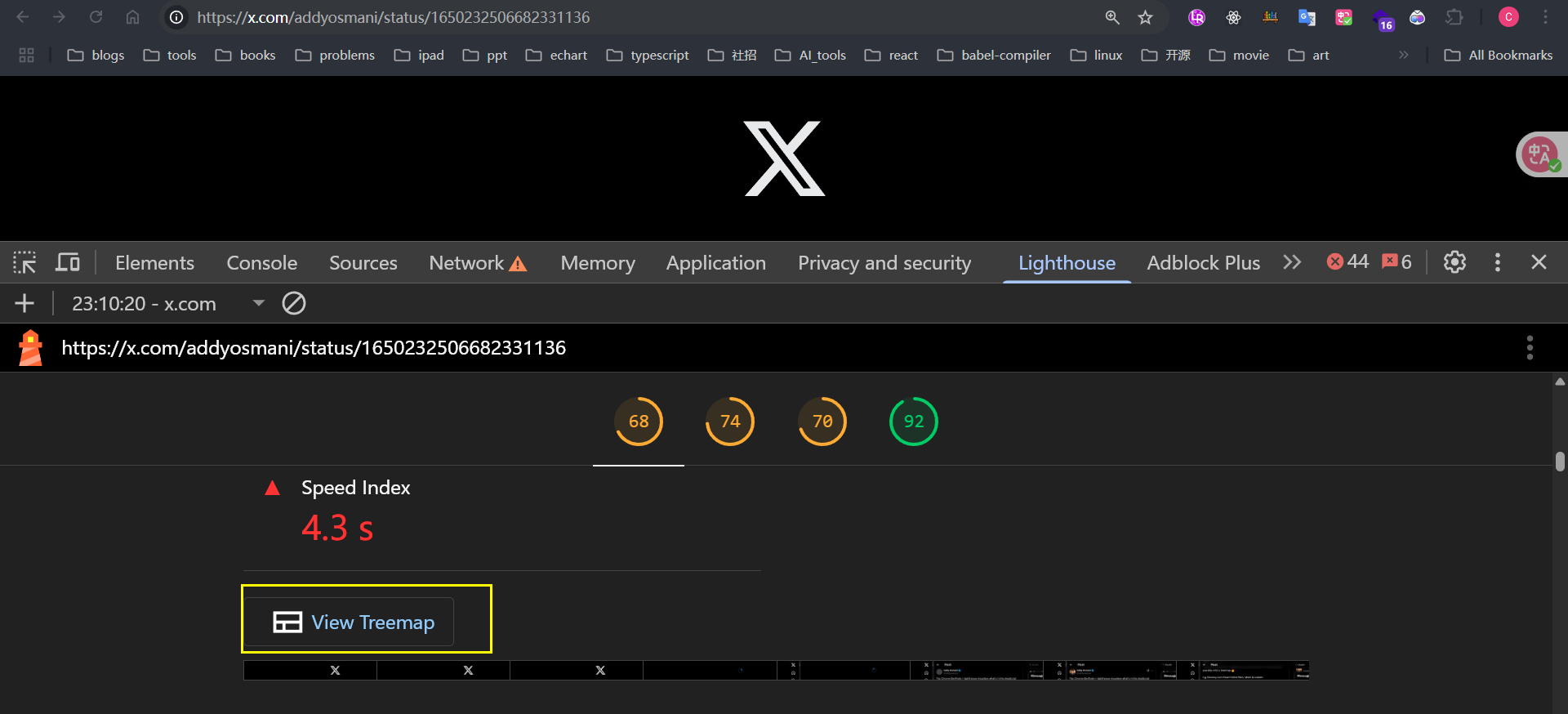Viewport: 1568px width, 714px height.
Task: Open the React Developer Tools extension icon
Action: click(1233, 17)
